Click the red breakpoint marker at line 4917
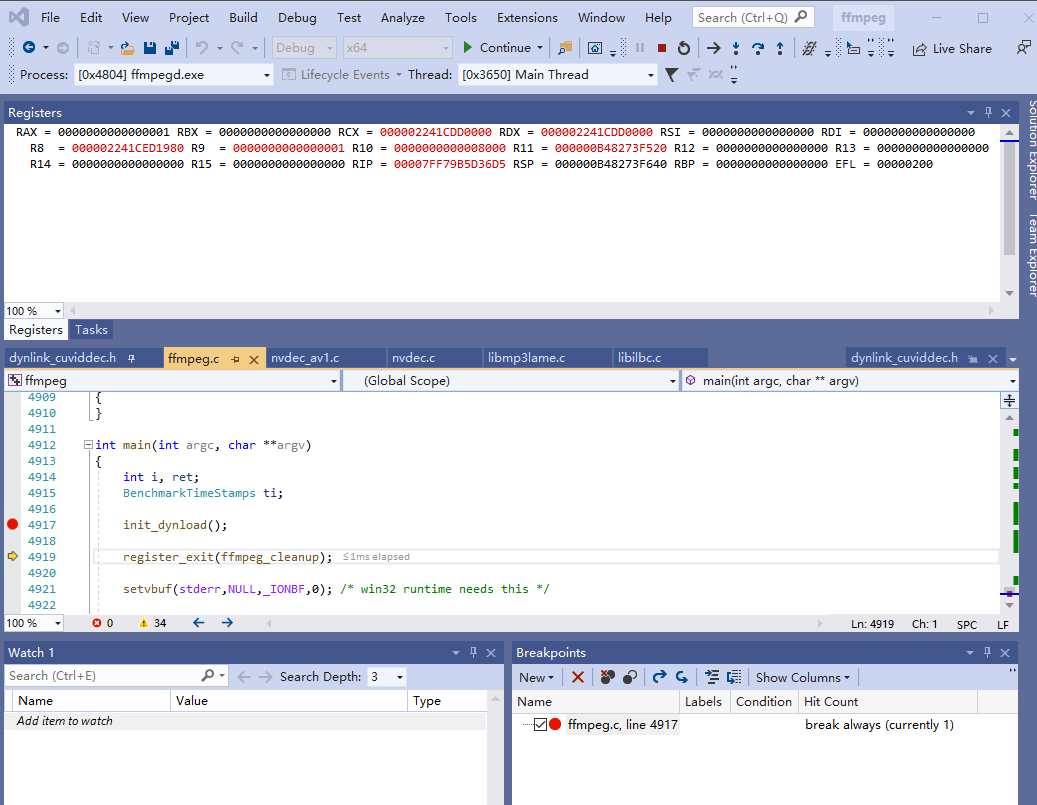The image size is (1037, 805). (x=13, y=524)
